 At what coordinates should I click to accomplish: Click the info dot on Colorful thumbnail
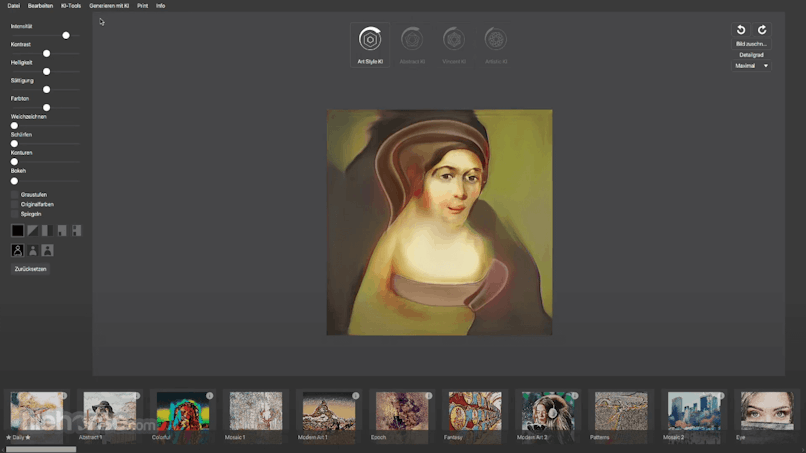pos(210,395)
